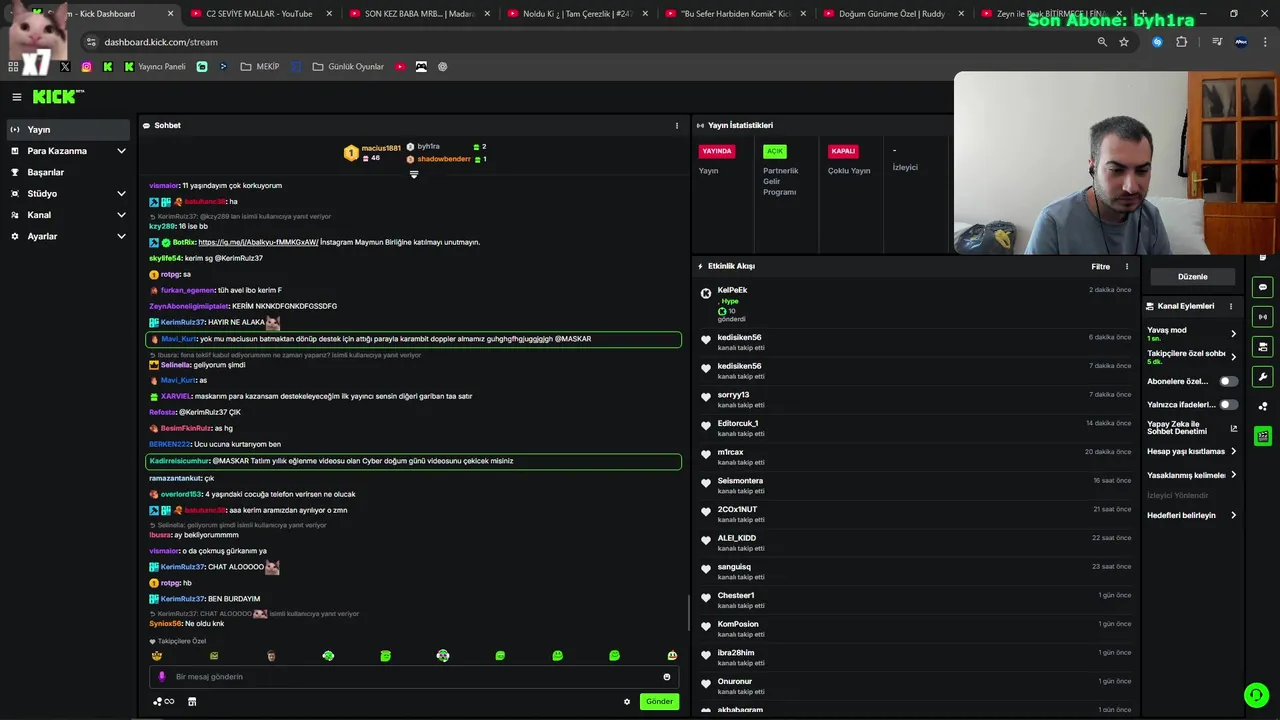Pick the face photo emote in the emote row
This screenshot has width=1280, height=720.
pos(271,656)
